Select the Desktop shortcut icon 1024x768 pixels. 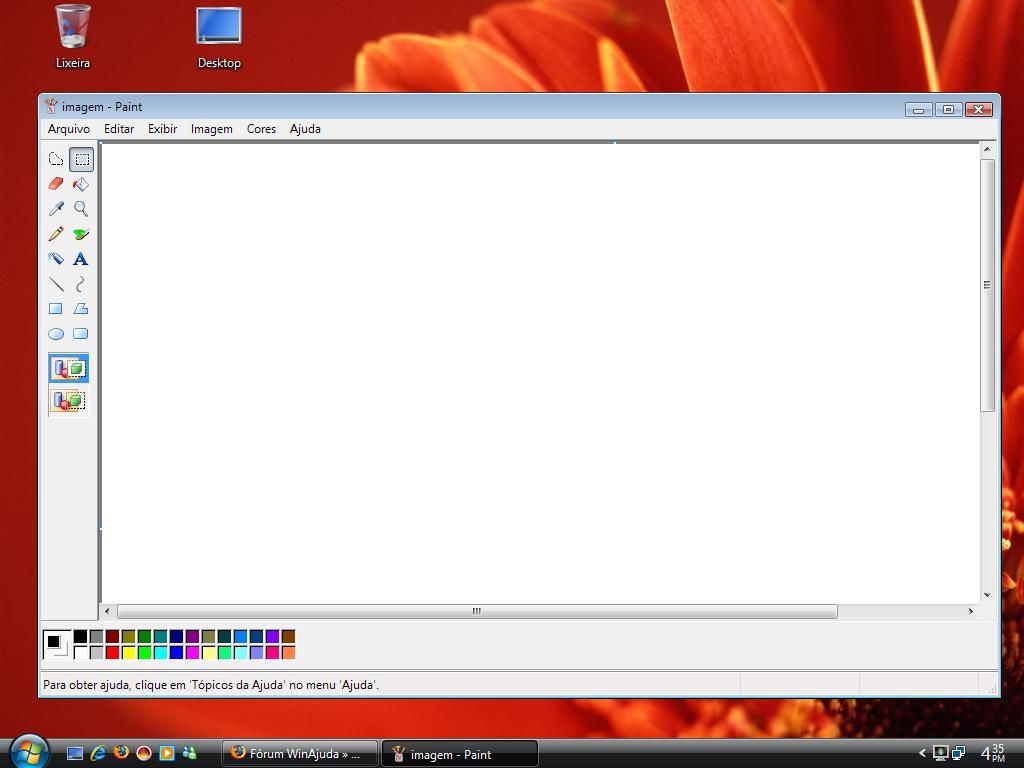coord(219,38)
